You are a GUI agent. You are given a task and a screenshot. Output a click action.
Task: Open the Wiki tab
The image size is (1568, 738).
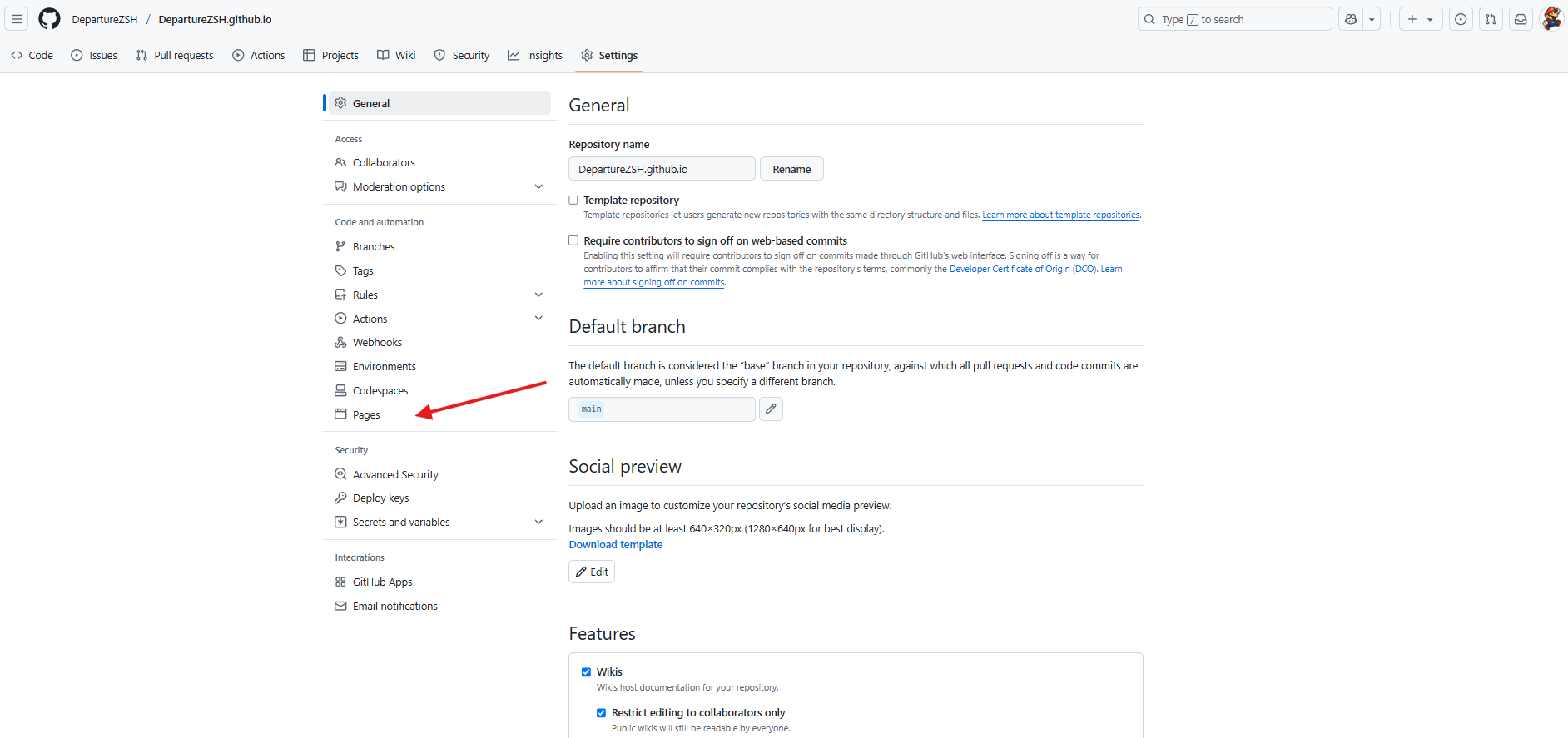click(396, 55)
